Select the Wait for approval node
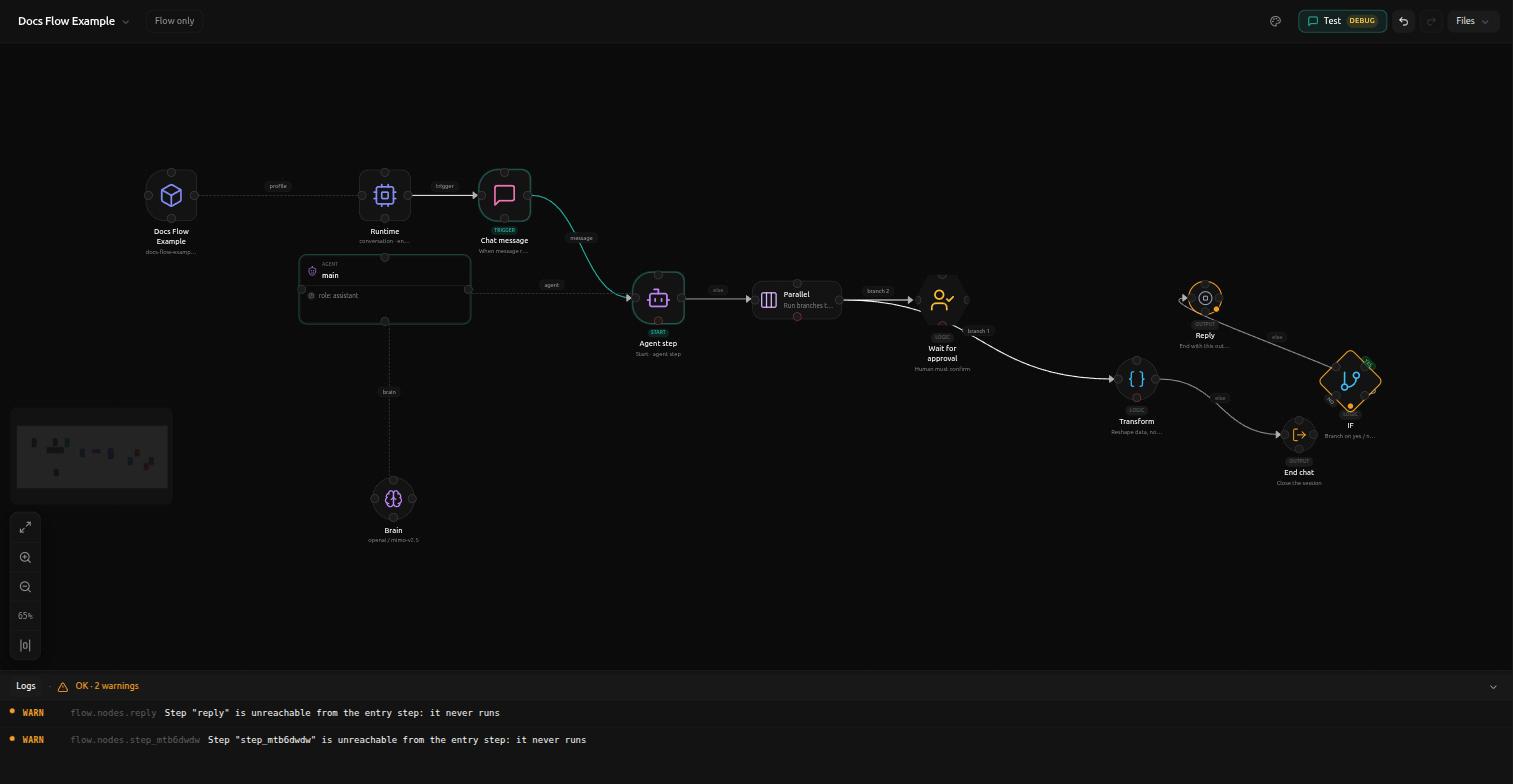 (942, 299)
